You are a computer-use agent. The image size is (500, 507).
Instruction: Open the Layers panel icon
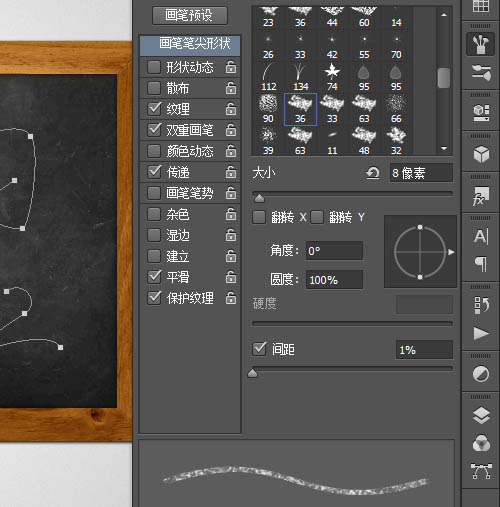pos(481,415)
